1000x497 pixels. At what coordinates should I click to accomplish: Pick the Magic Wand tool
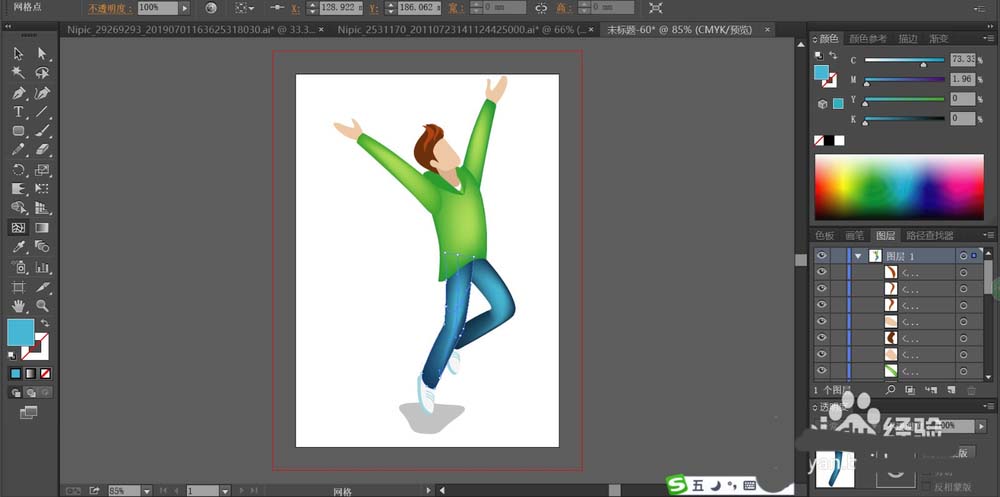click(19, 73)
